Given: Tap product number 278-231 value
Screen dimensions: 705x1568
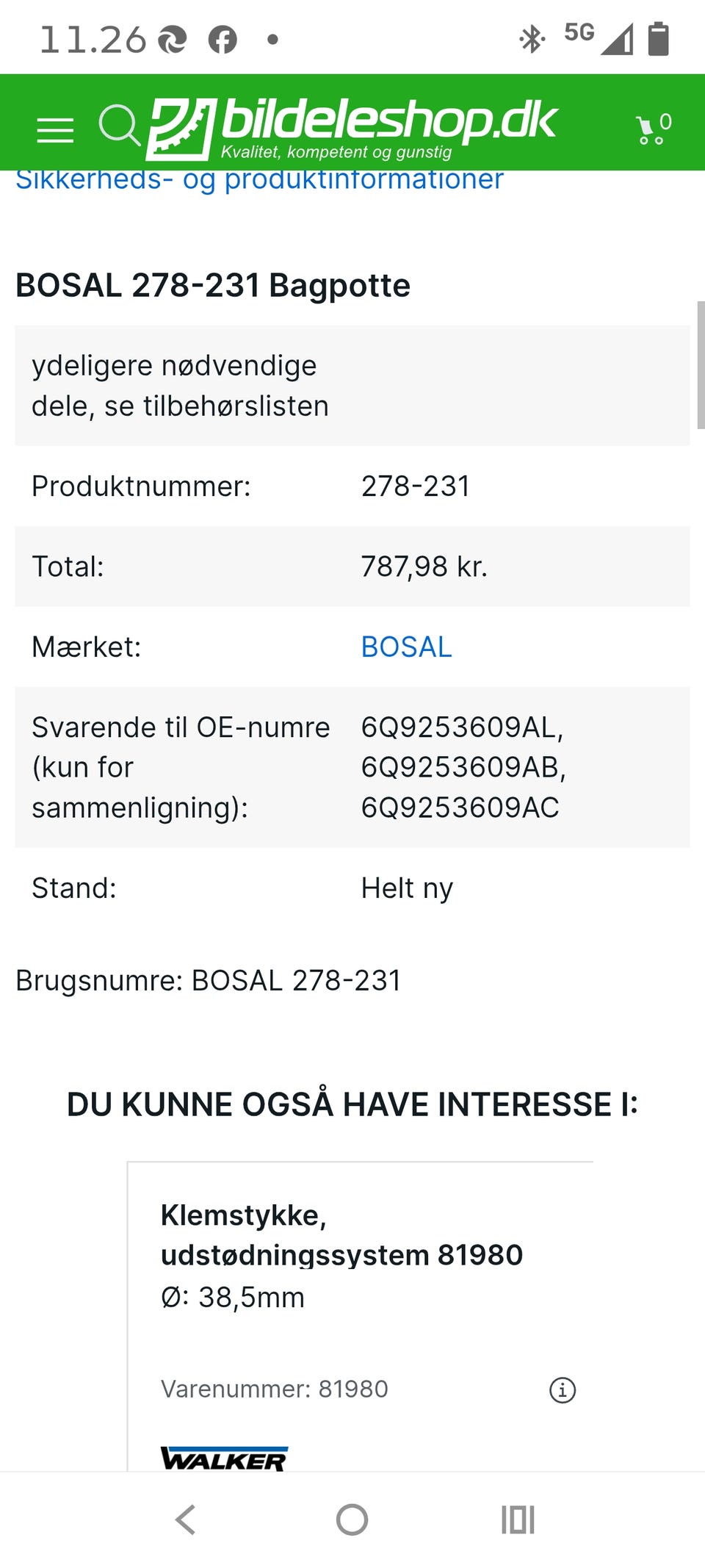Looking at the screenshot, I should coord(415,486).
